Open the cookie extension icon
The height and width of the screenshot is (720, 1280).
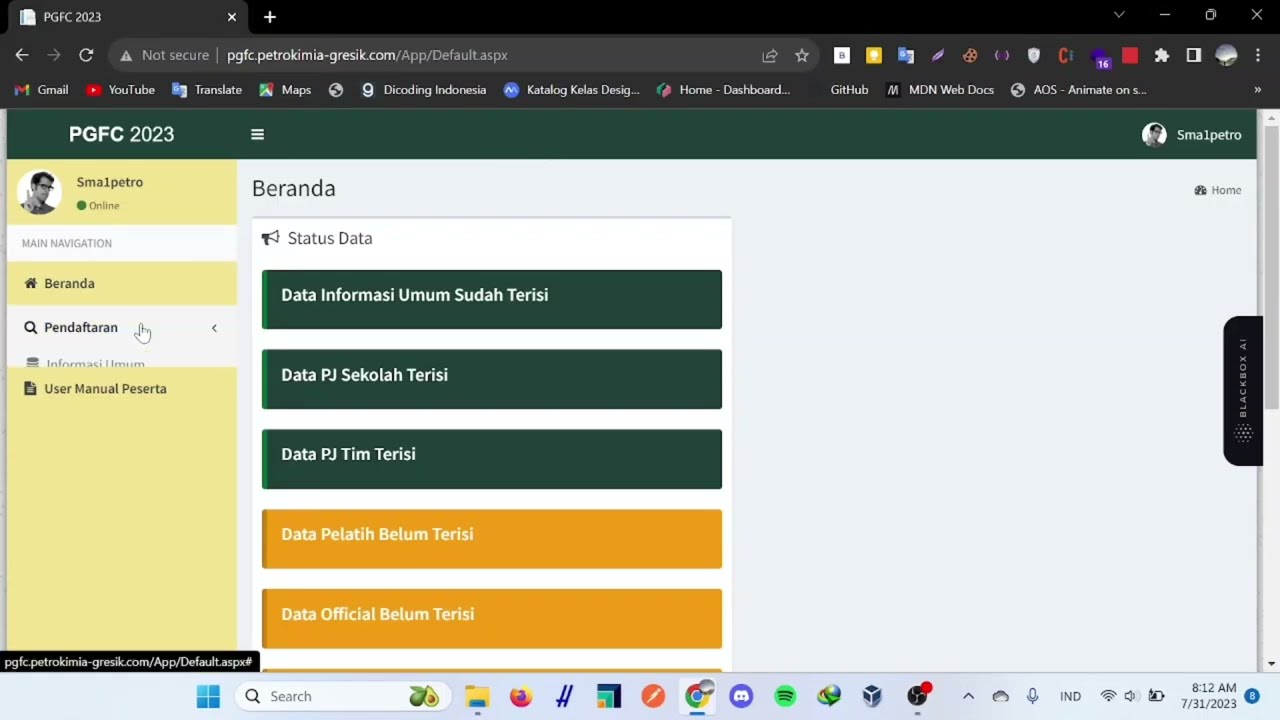click(x=970, y=55)
